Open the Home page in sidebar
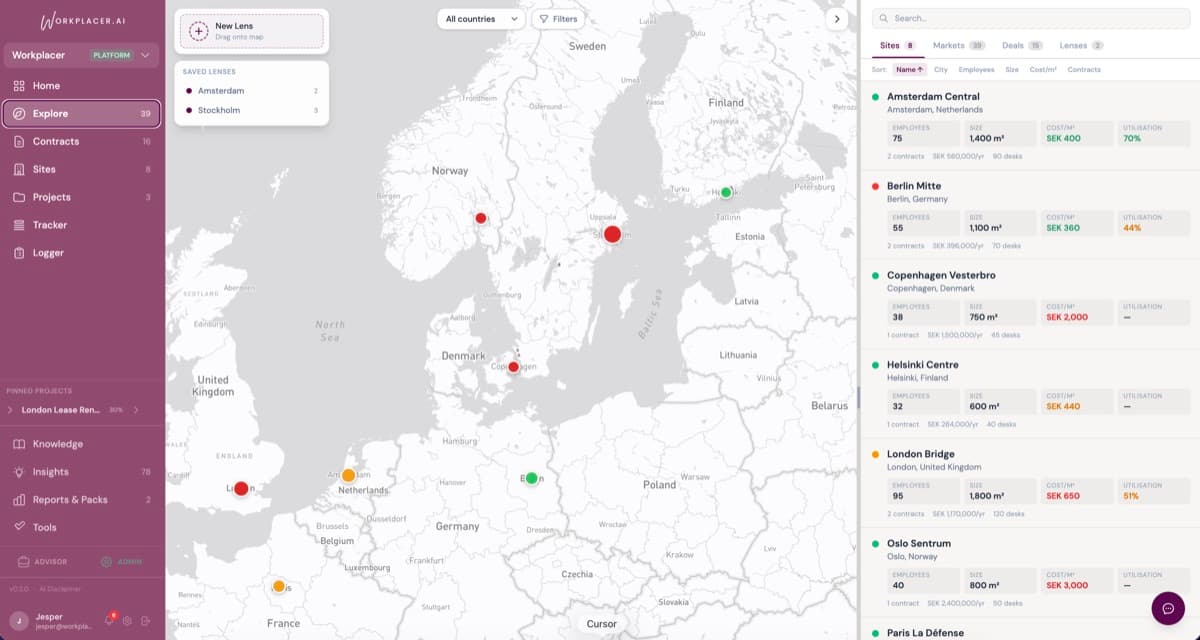Screen dimensions: 1200x640 tap(82, 86)
